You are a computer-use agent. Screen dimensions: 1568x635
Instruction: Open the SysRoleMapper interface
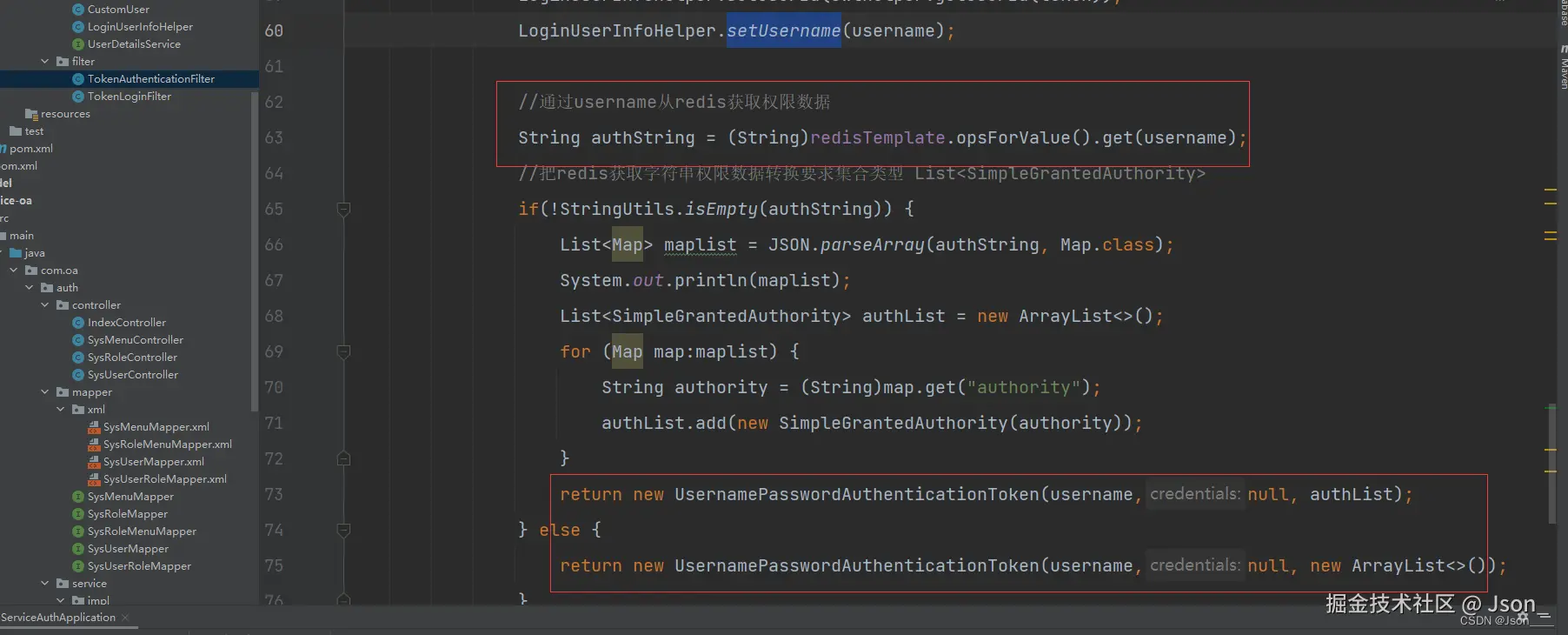point(127,514)
